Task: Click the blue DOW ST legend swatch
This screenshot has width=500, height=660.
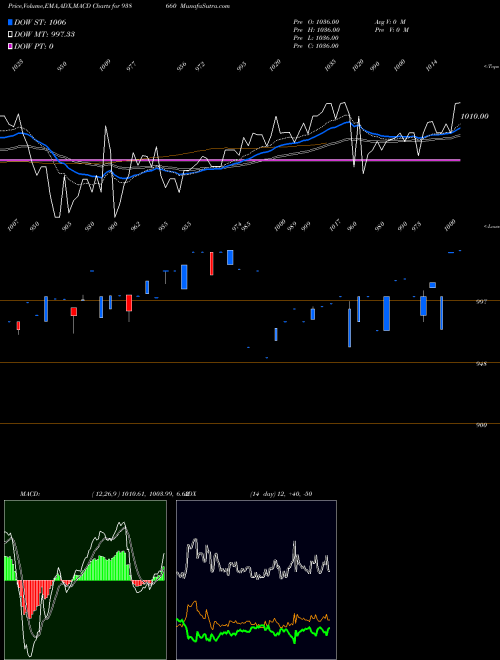Action: click(11, 22)
